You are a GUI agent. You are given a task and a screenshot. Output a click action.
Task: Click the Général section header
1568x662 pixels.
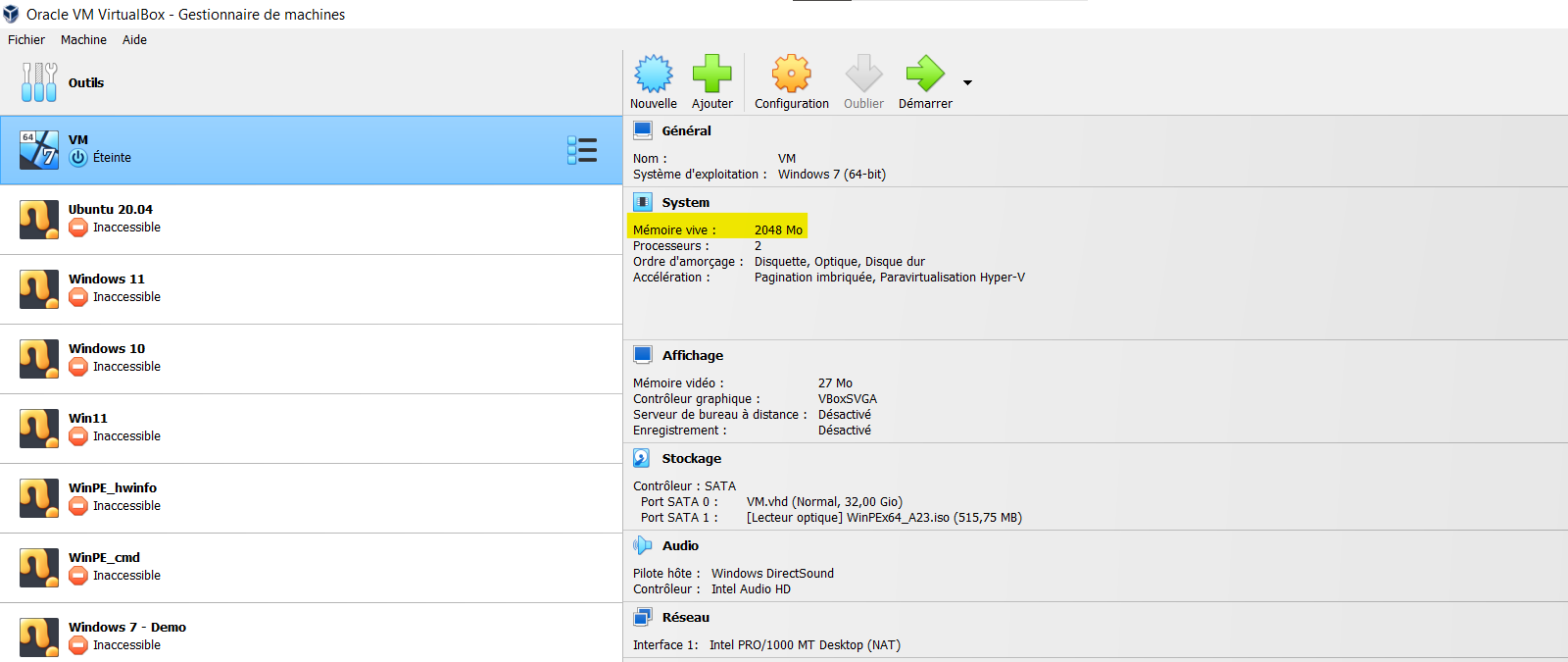[686, 130]
